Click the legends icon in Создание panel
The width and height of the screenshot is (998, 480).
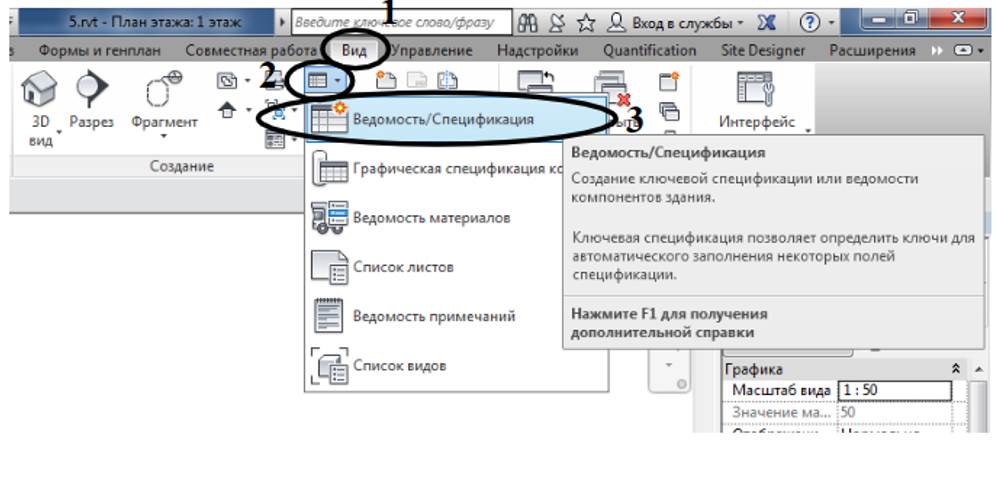[276, 141]
